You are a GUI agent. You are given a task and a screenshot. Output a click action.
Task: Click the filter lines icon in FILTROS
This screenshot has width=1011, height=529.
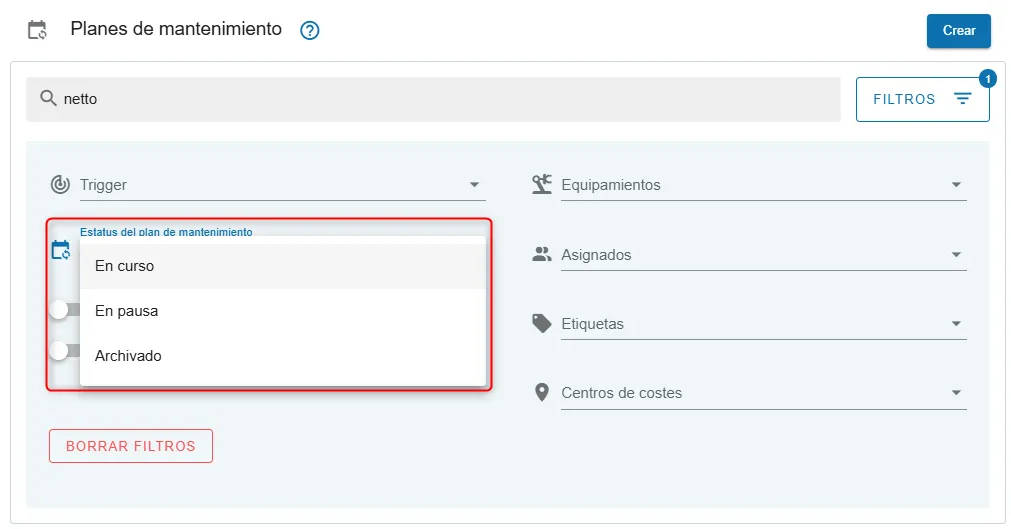(x=962, y=99)
